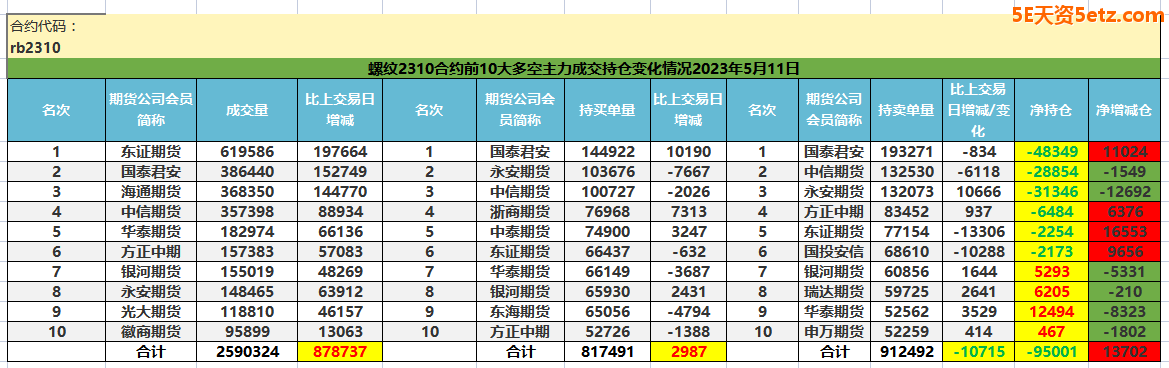Click the 申万期货 cell in short rankings

point(834,332)
